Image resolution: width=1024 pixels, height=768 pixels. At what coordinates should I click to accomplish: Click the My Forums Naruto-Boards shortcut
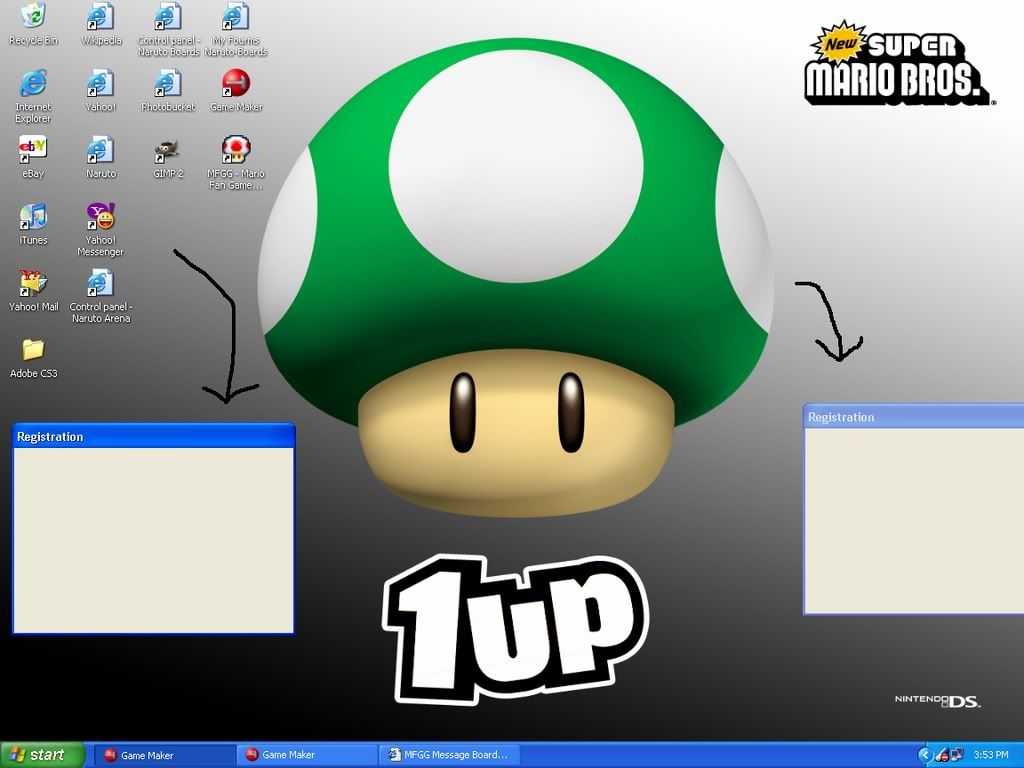[236, 17]
